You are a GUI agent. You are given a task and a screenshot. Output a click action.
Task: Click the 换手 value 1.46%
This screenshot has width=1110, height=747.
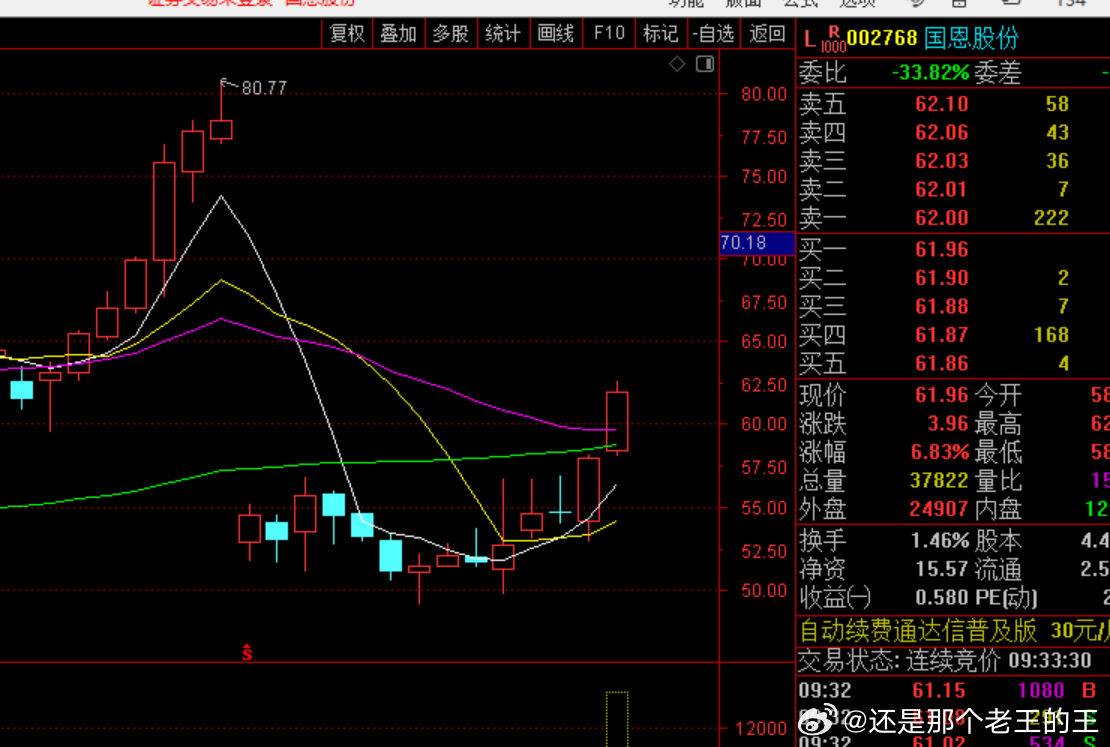pyautogui.click(x=939, y=540)
